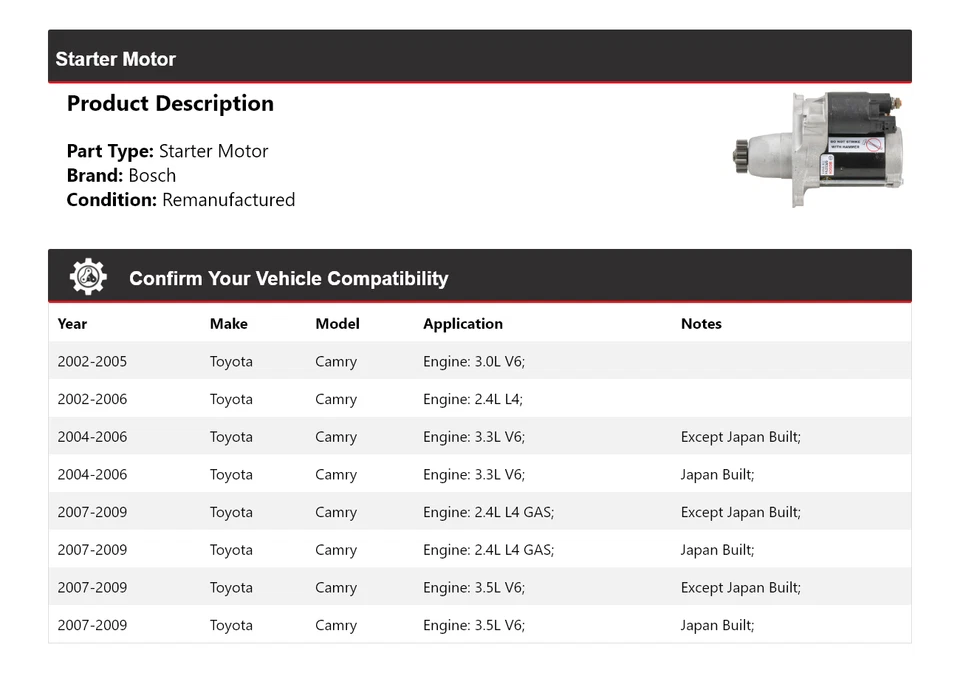Click the Condition: Remanufactured text
Screen dimensions: 960x673
click(x=180, y=200)
